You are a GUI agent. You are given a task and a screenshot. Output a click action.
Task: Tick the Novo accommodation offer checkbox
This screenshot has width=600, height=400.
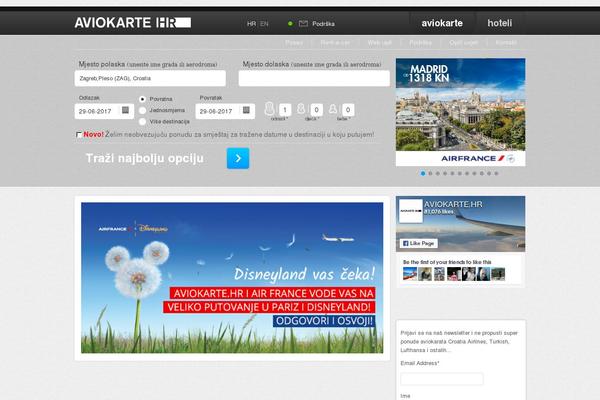[x=78, y=135]
